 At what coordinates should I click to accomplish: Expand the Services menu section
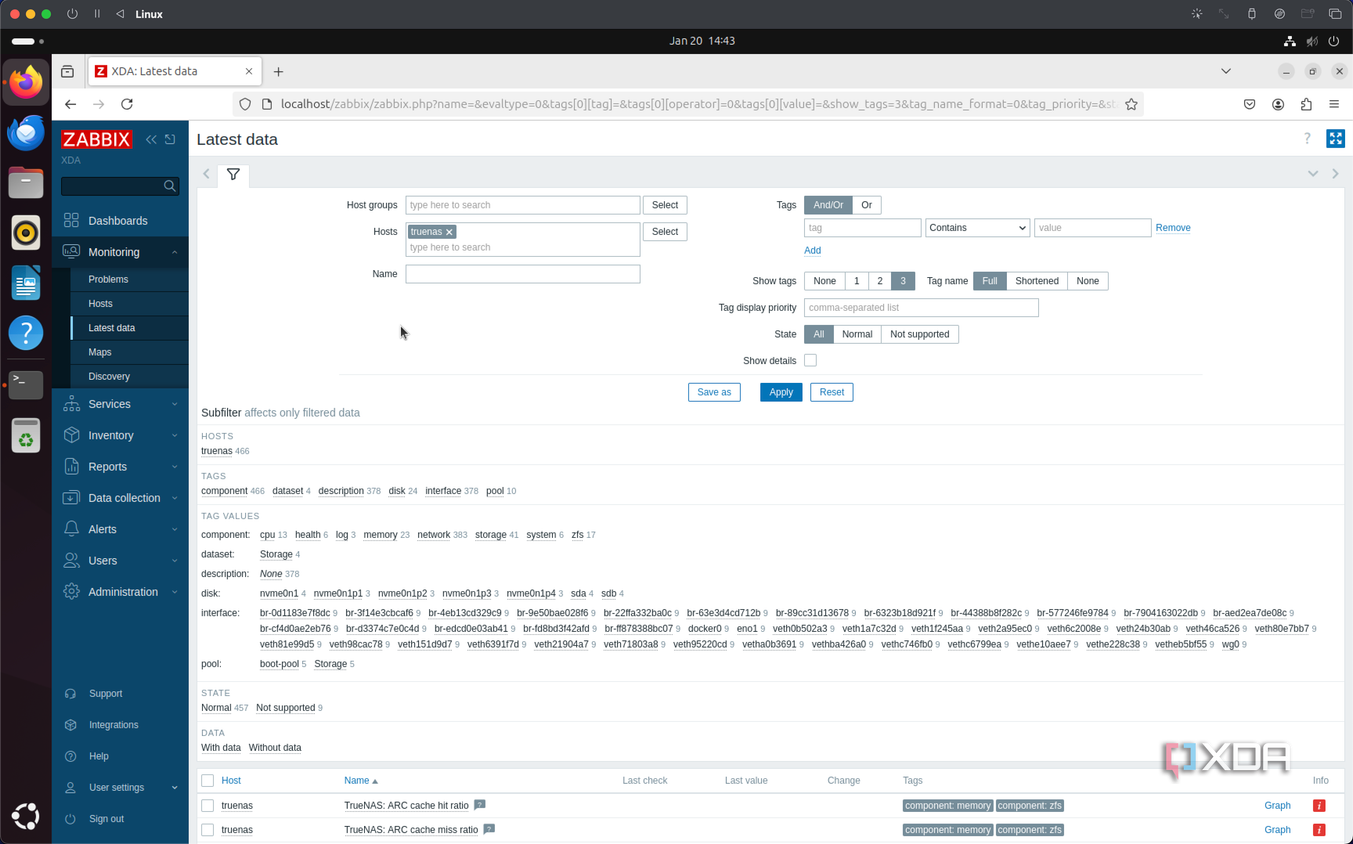tap(120, 404)
